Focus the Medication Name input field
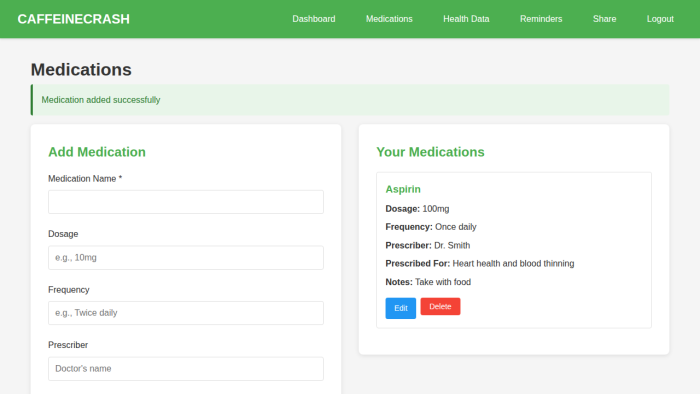The height and width of the screenshot is (394, 700). click(186, 202)
